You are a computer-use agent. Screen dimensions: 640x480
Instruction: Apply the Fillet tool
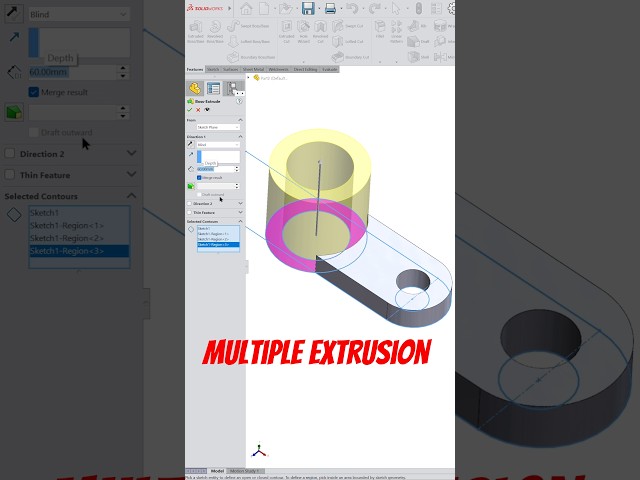(x=380, y=29)
